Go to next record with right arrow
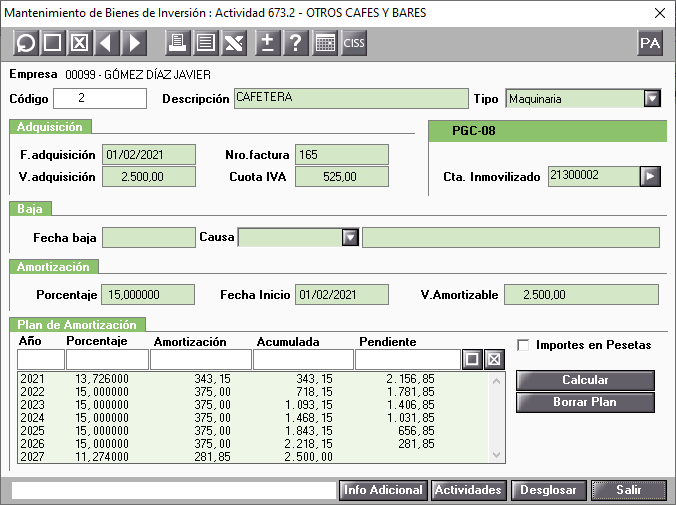 coord(134,43)
